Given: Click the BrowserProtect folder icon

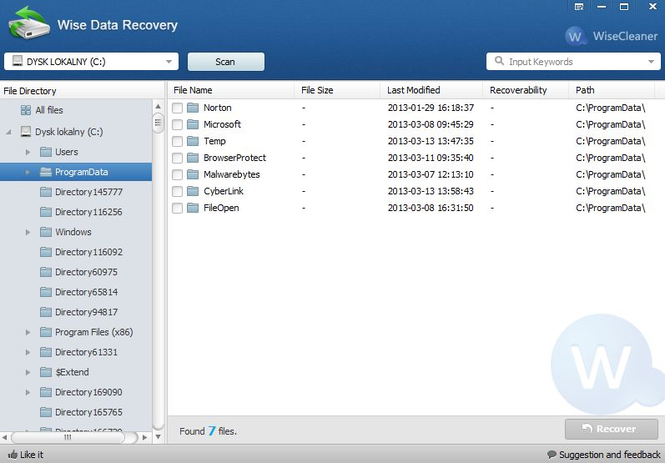Looking at the screenshot, I should pyautogui.click(x=193, y=158).
